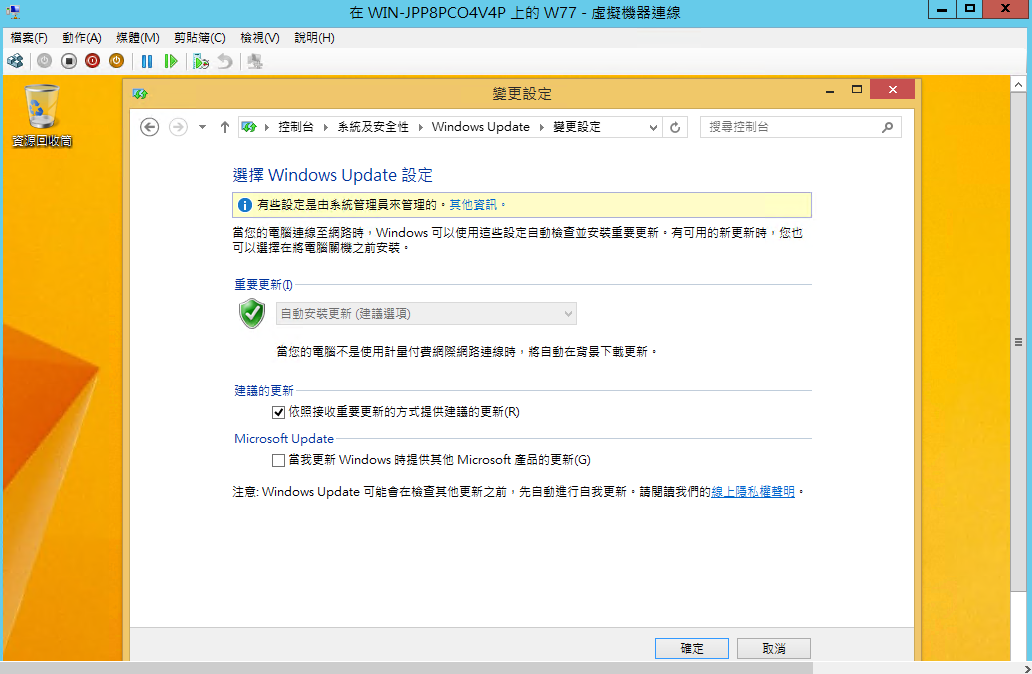Open recent locations dropdown arrow
1032x674 pixels.
[203, 127]
